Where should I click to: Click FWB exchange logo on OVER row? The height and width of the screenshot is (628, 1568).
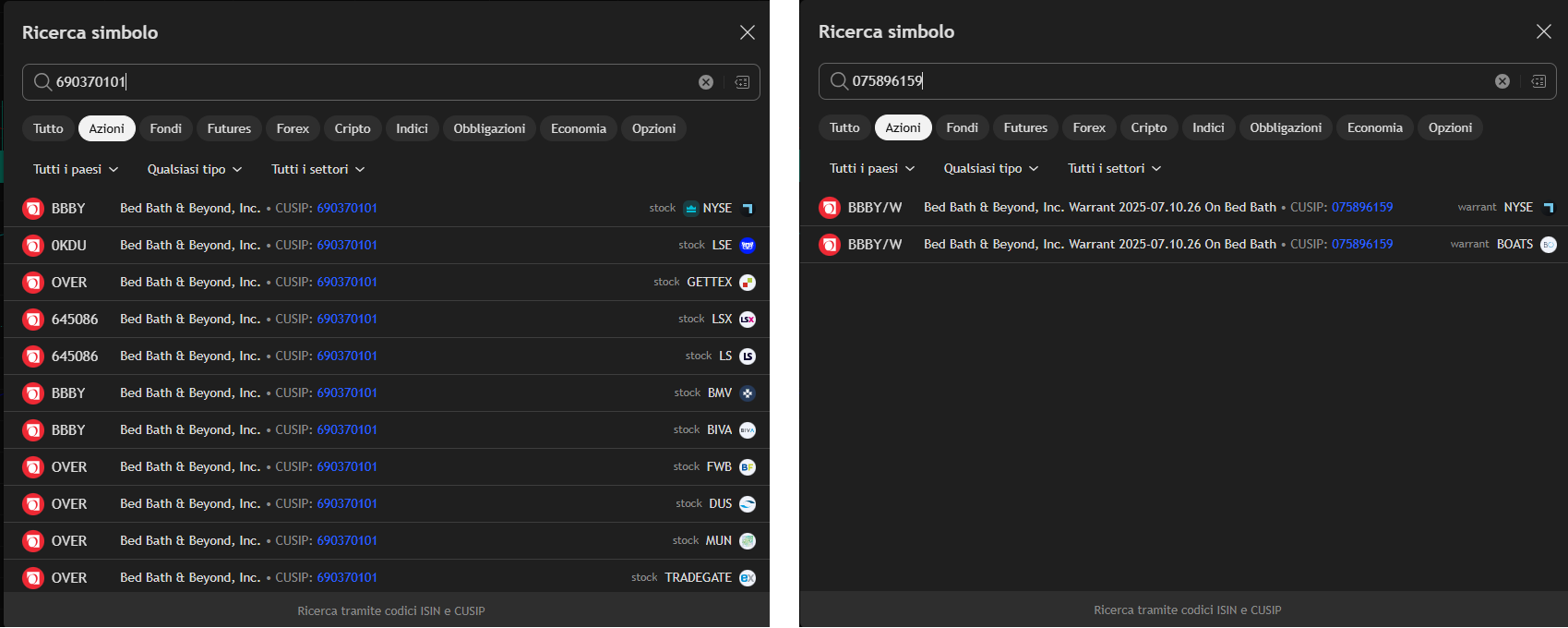pyautogui.click(x=748, y=467)
